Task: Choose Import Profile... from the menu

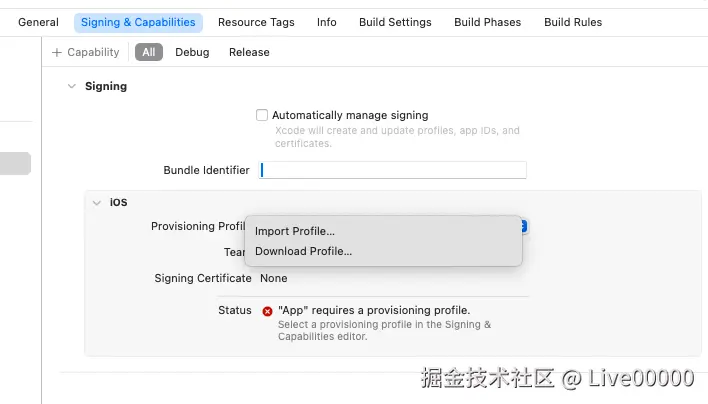Action: 294,232
